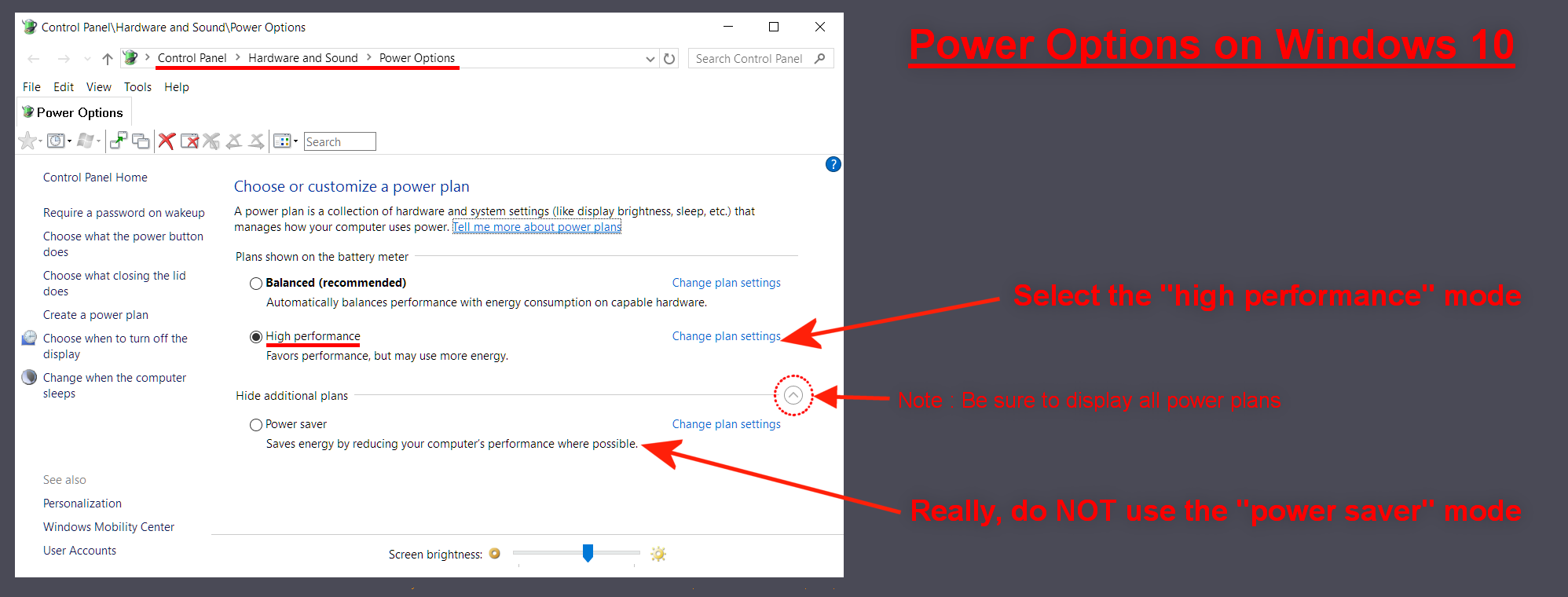Viewport: 1568px width, 597px height.
Task: Open Tell me more about power plans
Action: tap(537, 227)
